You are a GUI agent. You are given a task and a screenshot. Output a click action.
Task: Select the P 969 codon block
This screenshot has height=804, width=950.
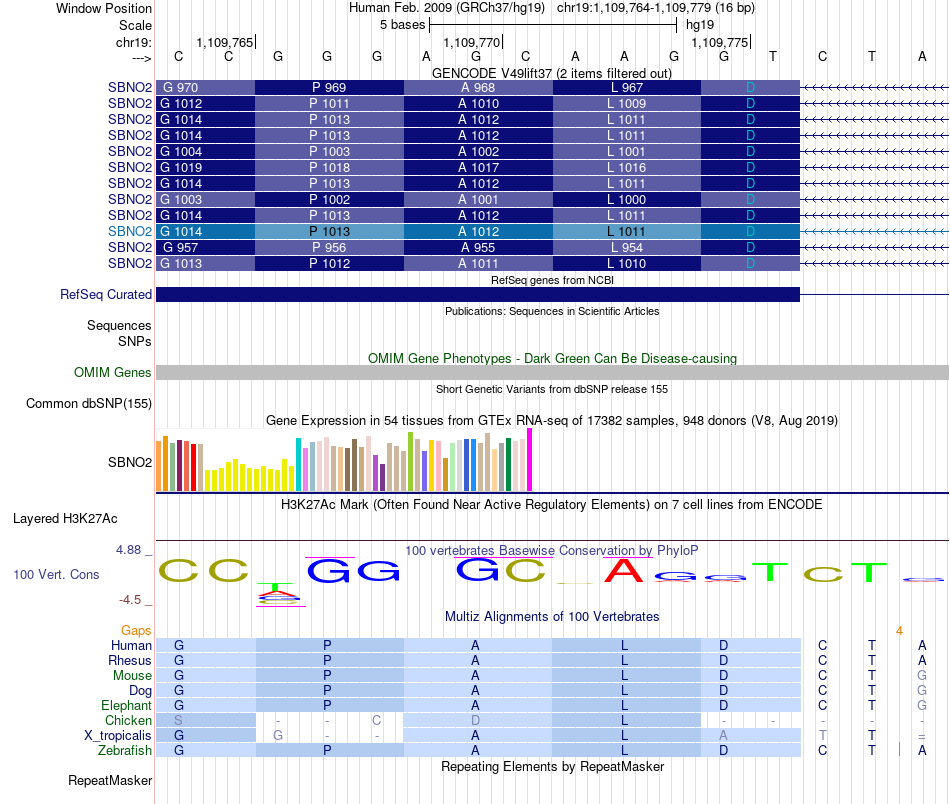pos(329,87)
